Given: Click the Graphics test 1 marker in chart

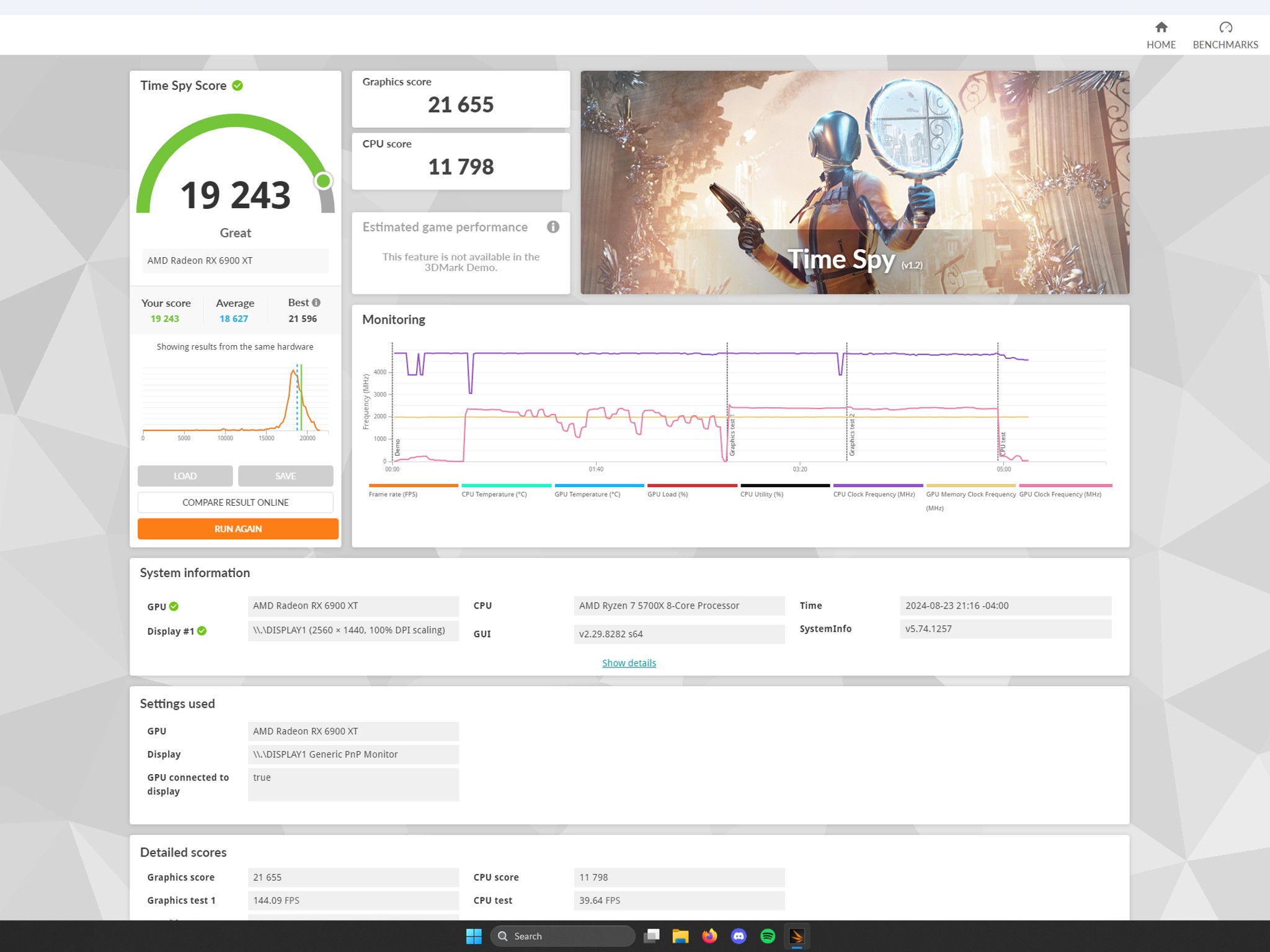Looking at the screenshot, I should [x=732, y=436].
